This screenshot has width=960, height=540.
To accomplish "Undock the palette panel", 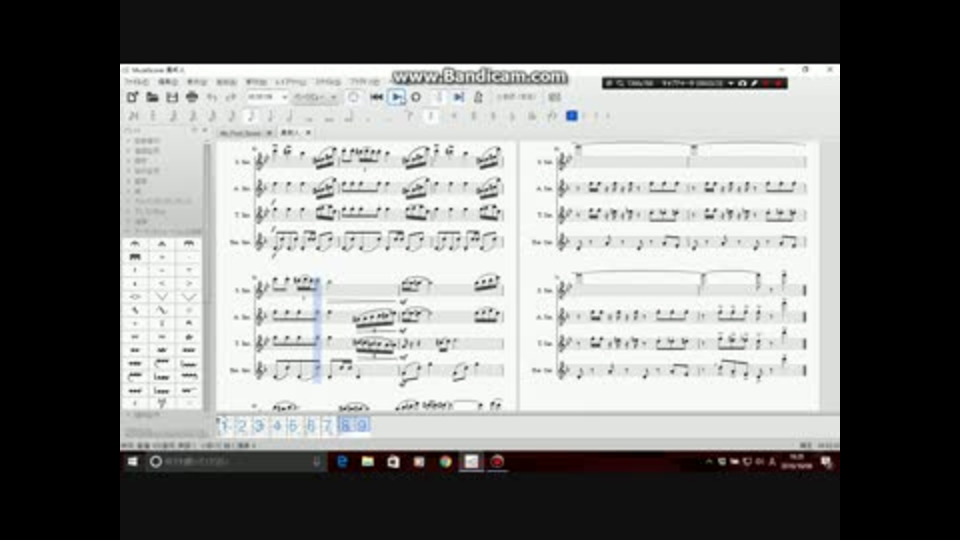I will point(194,130).
